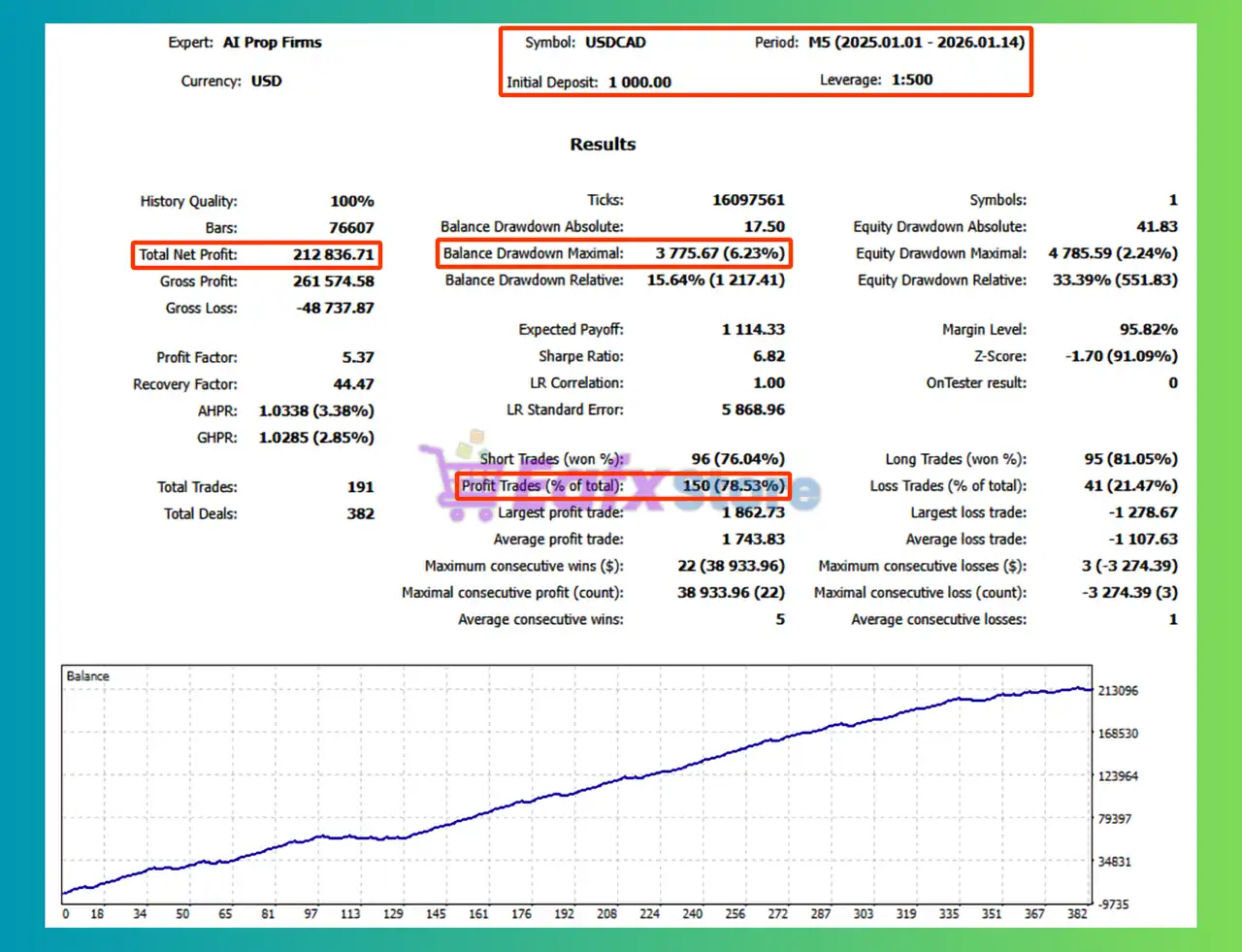Click the Z-Score value -1.70 (91.09%)
Viewport: 1242px width, 952px height.
pyautogui.click(x=1121, y=356)
